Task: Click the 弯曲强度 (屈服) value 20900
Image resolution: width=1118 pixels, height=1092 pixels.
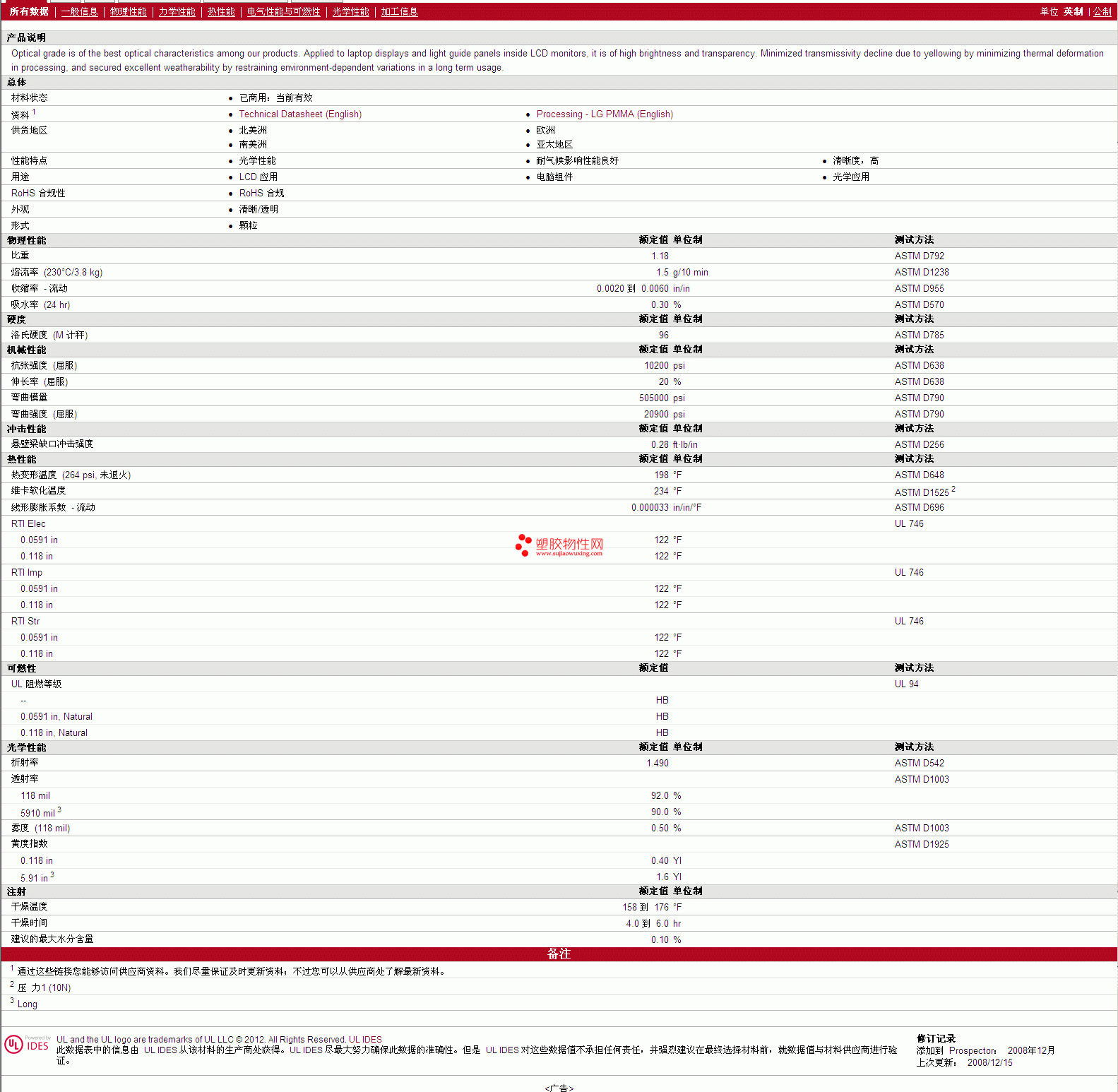Action: (656, 415)
